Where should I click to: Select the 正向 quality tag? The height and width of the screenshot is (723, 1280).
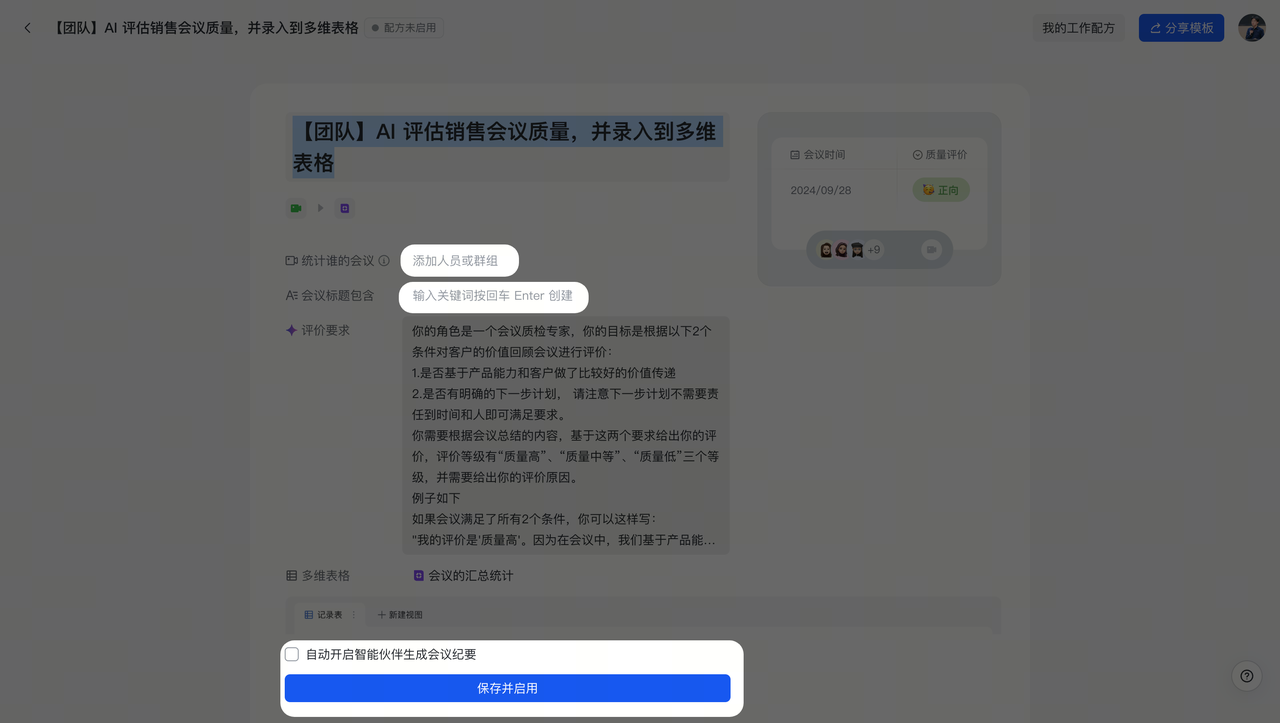point(940,190)
